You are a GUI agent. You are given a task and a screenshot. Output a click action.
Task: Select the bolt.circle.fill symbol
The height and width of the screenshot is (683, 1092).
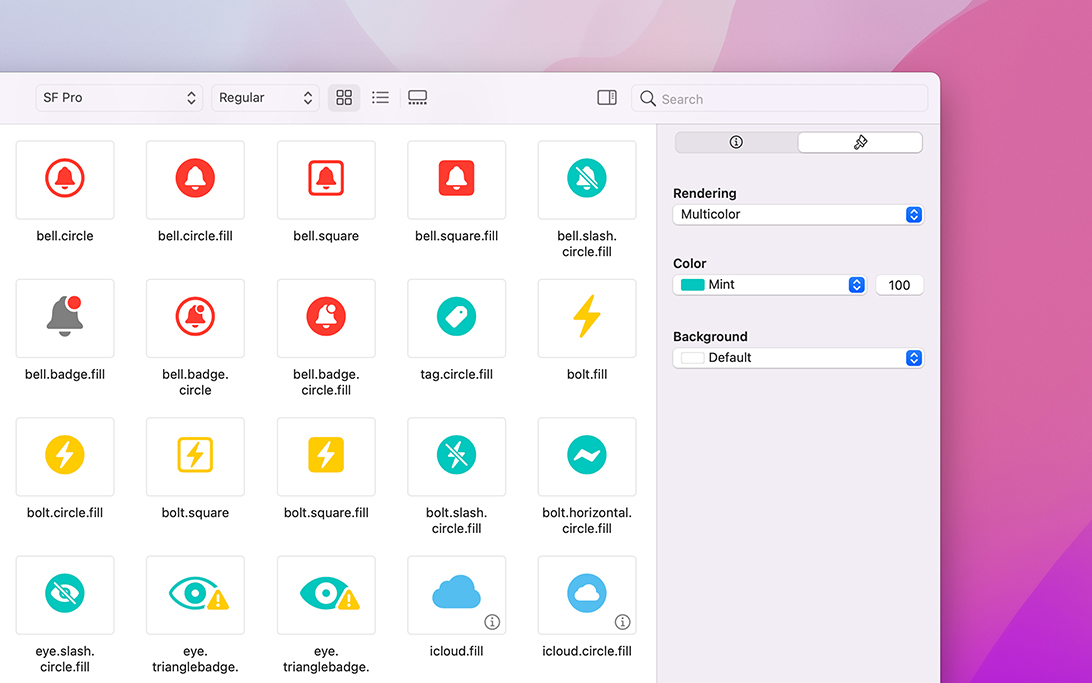[65, 457]
